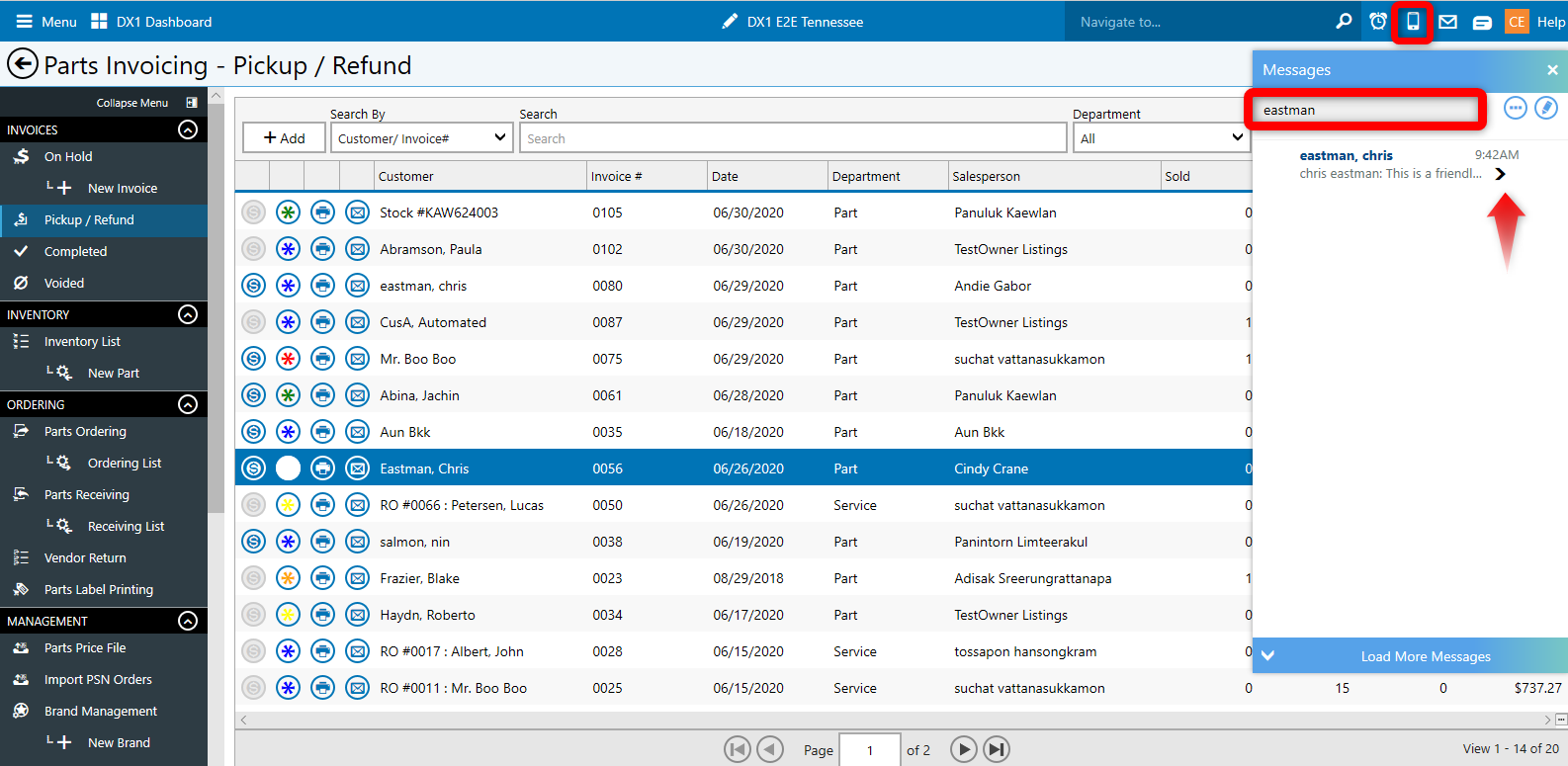Expand the eastman, chris message chevron
The height and width of the screenshot is (766, 1568).
pyautogui.click(x=1501, y=174)
